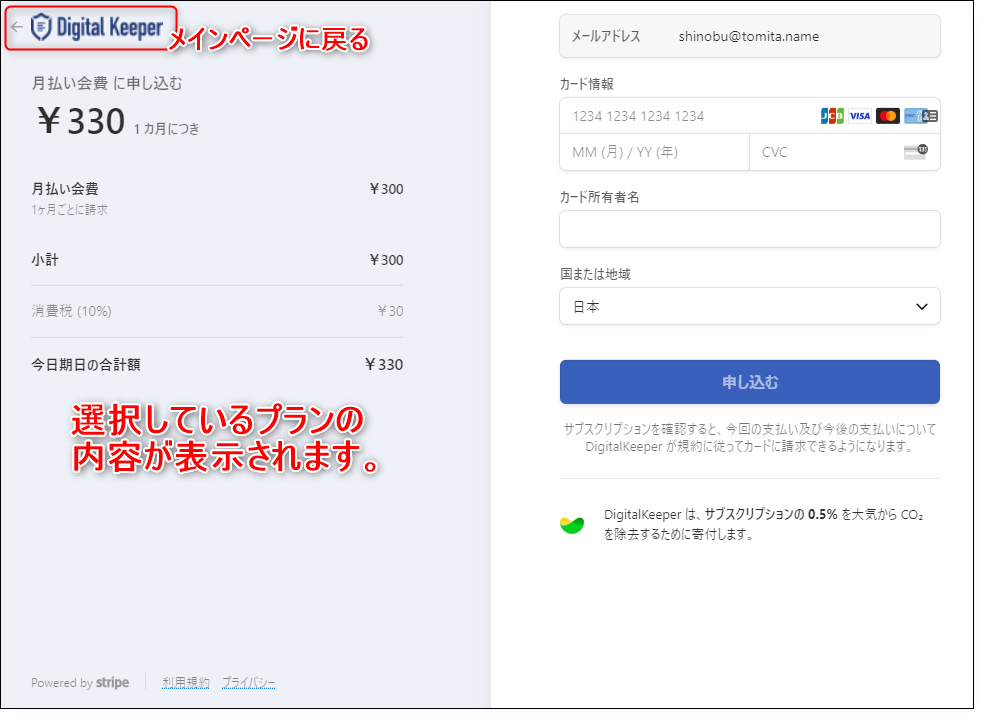Click the メールアドレス email address field
This screenshot has height=724, width=989.
pyautogui.click(x=749, y=36)
